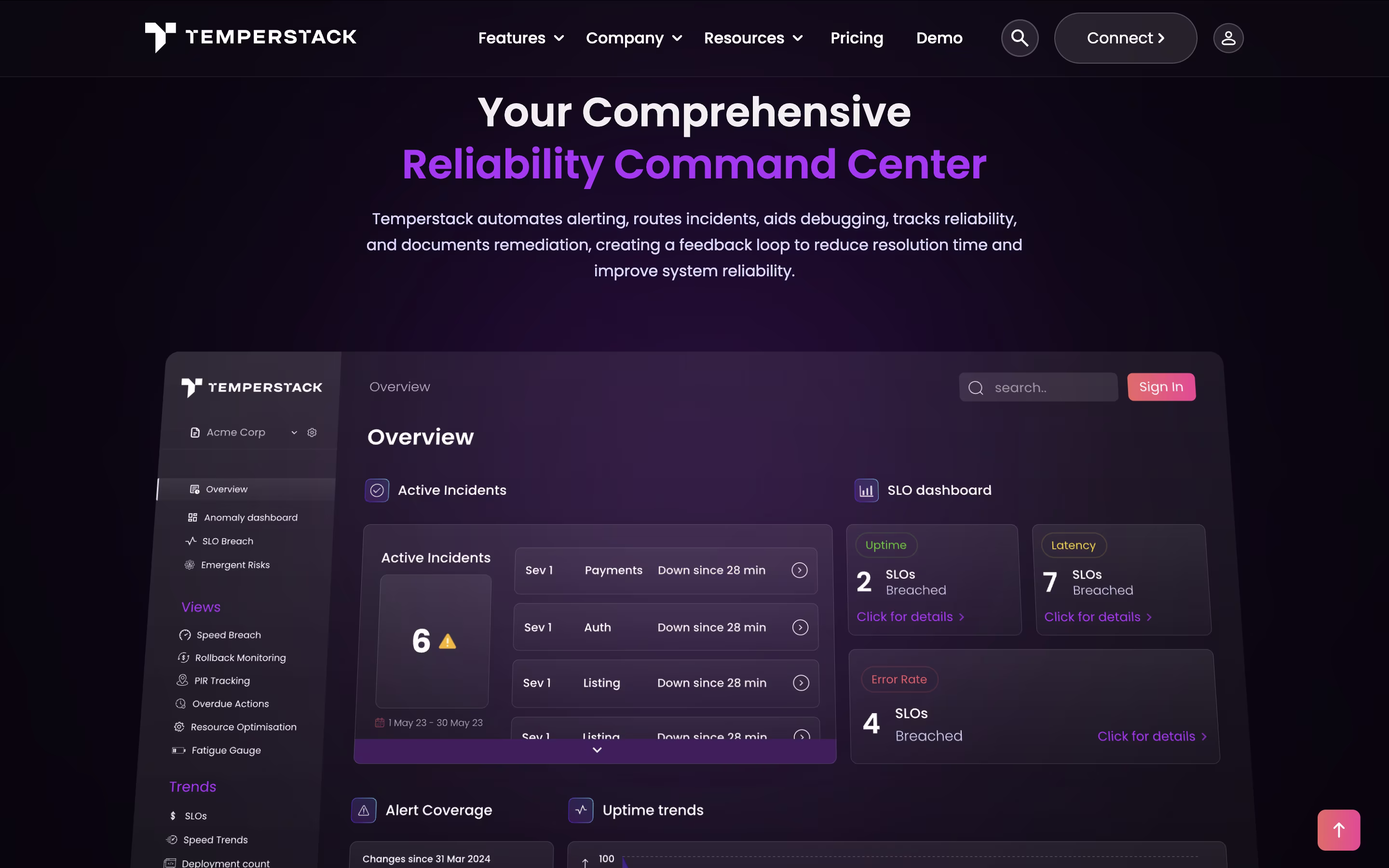Viewport: 1389px width, 868px height.
Task: Click the Trends section heading
Action: tap(193, 787)
